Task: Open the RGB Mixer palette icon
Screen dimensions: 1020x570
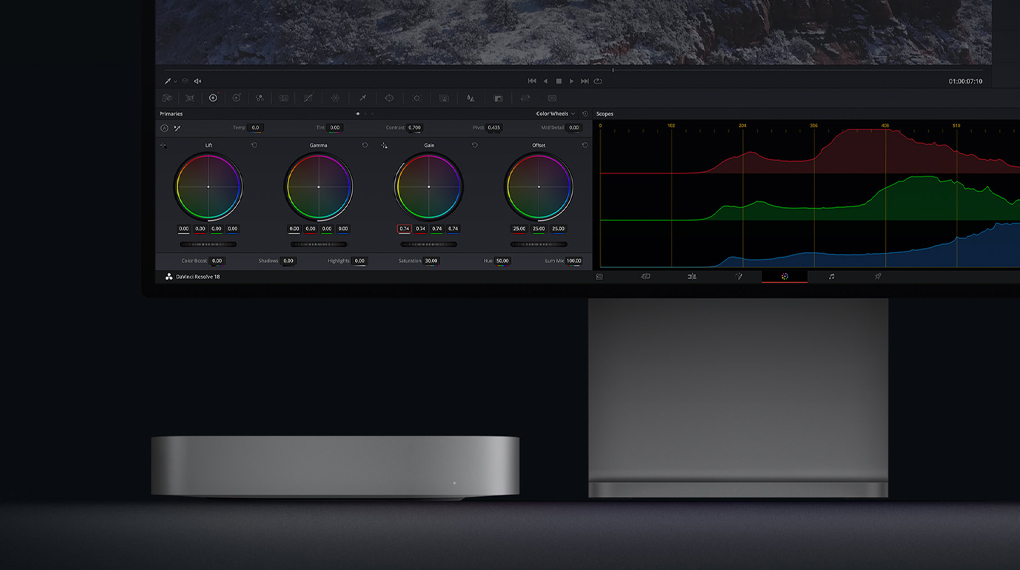Action: (259, 98)
